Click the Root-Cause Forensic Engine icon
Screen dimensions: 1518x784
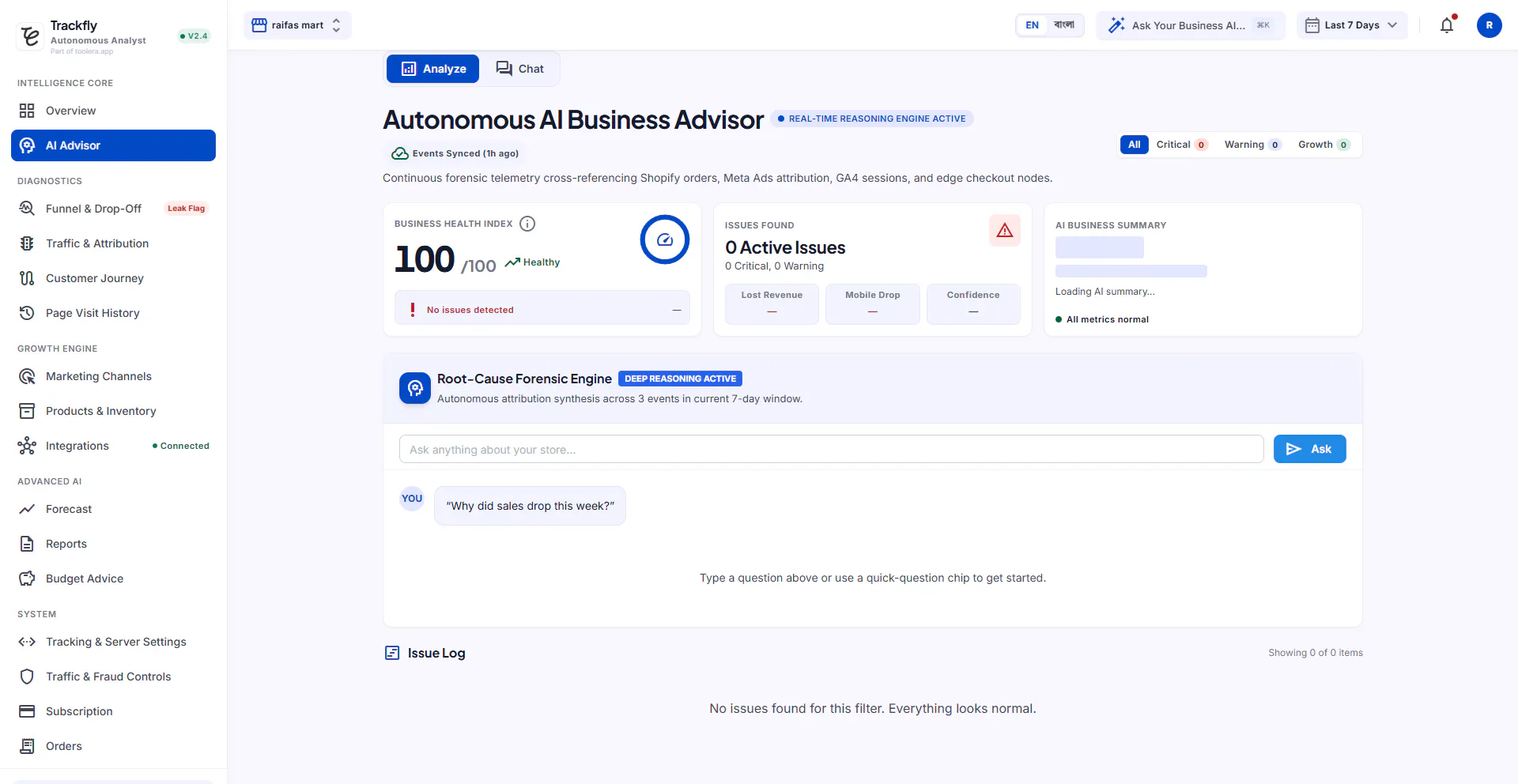tap(415, 388)
